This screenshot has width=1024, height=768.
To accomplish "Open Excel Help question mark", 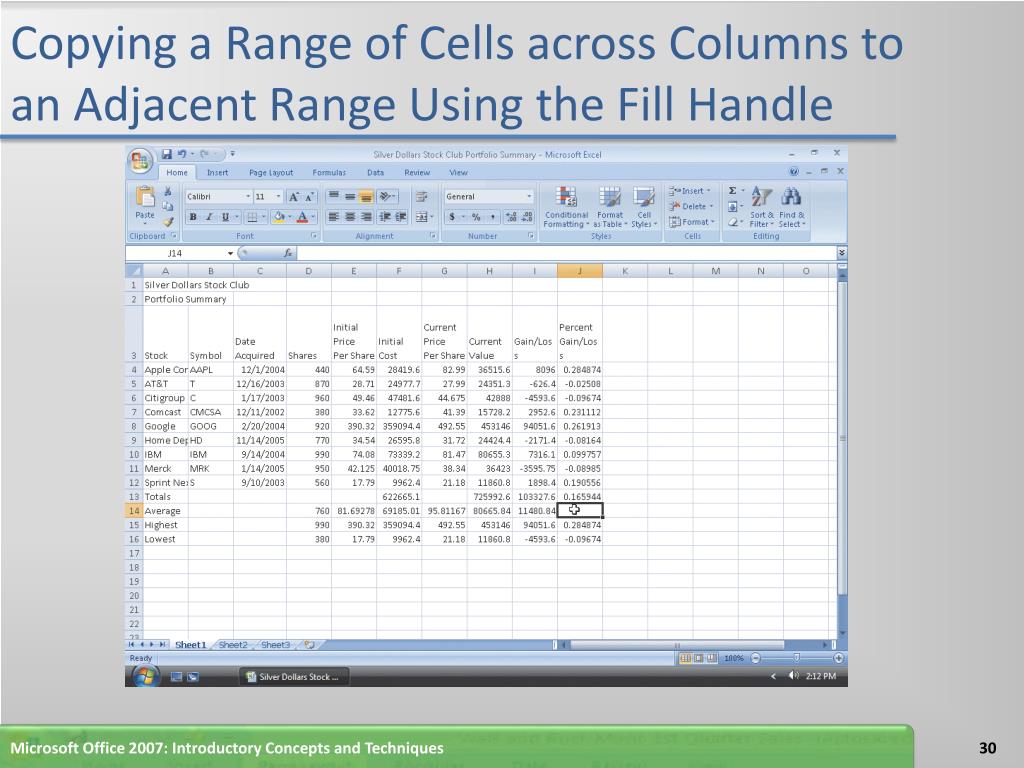I will (793, 172).
